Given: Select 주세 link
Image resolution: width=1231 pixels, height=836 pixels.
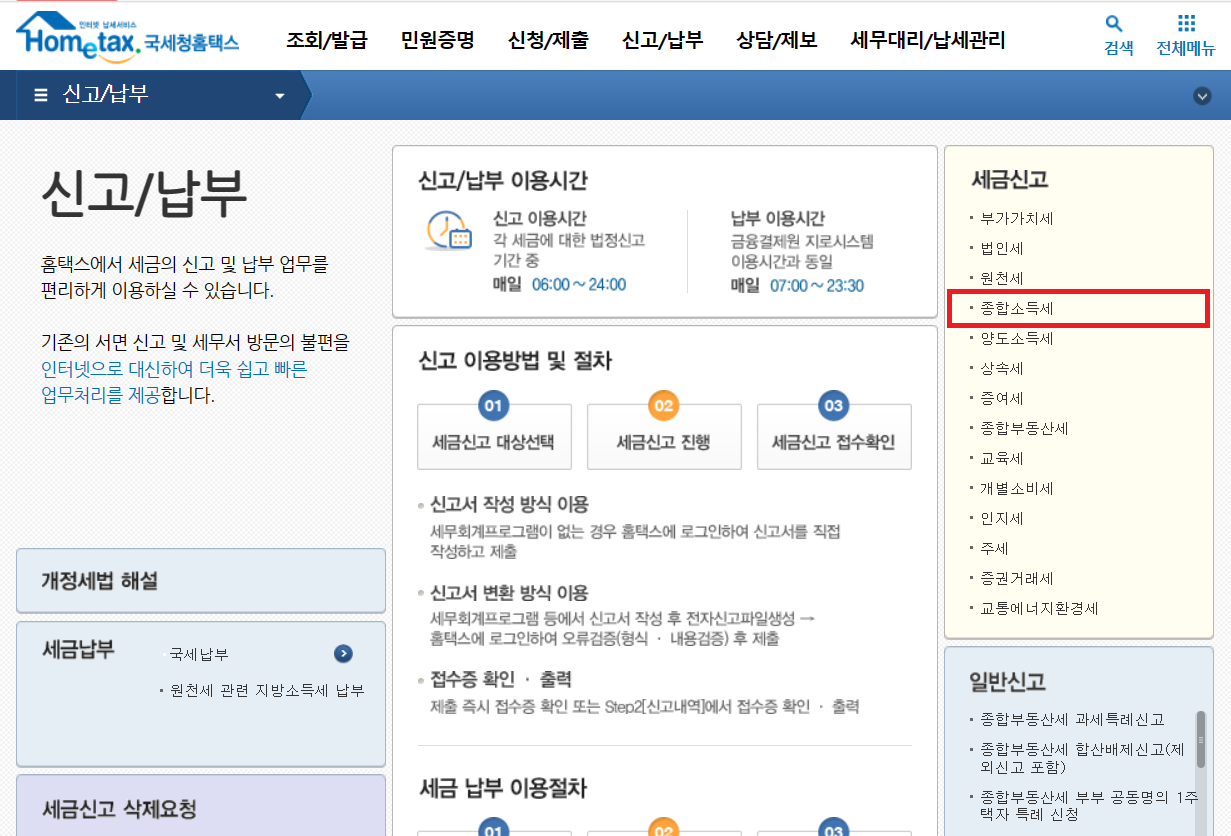Looking at the screenshot, I should (x=994, y=548).
